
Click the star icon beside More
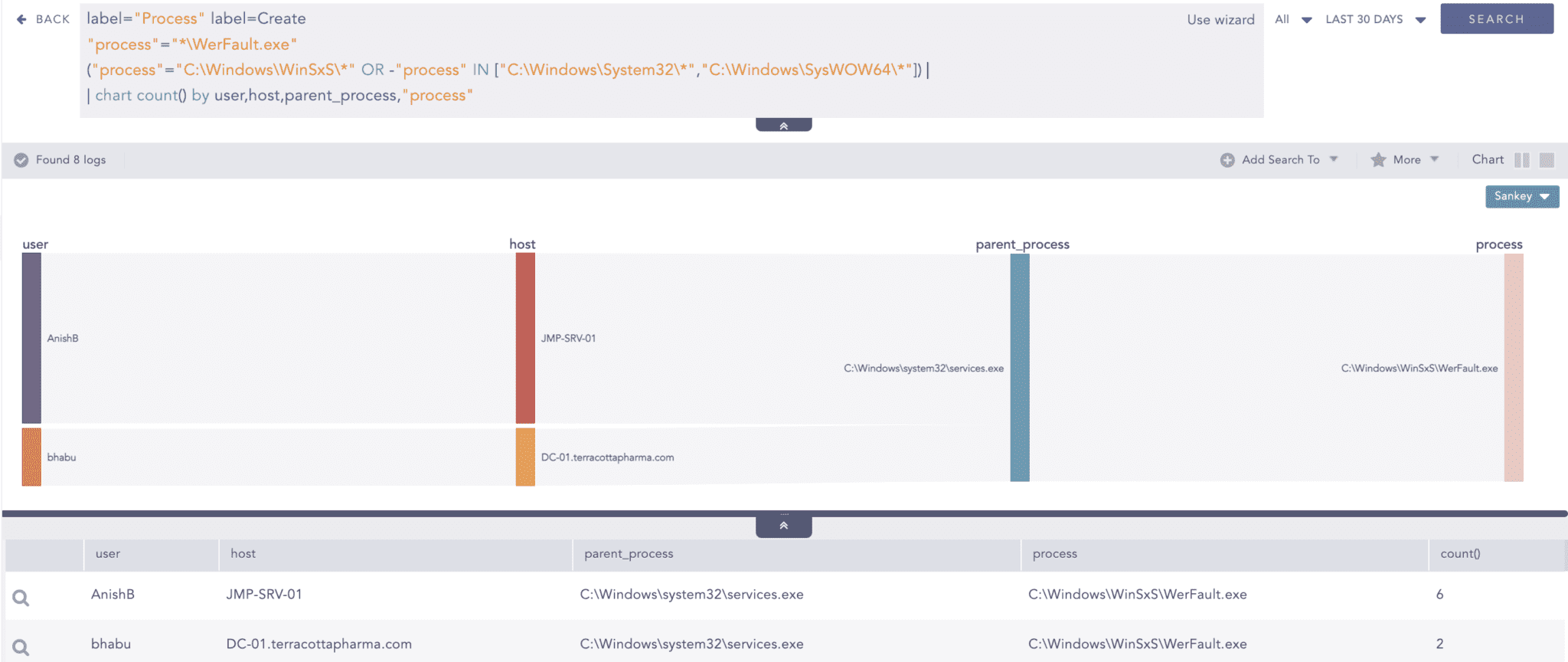click(1378, 160)
